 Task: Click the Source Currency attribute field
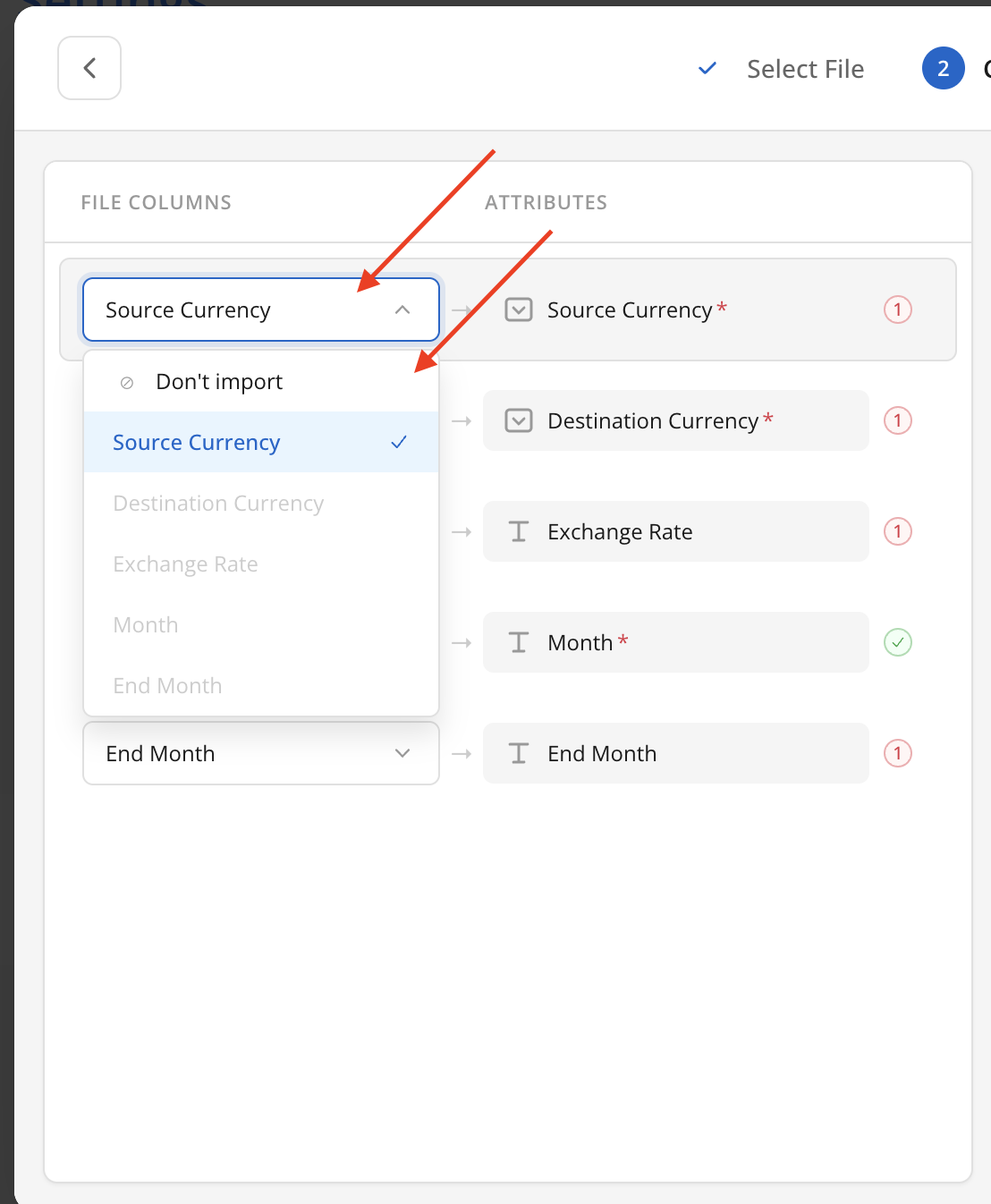pyautogui.click(x=676, y=309)
